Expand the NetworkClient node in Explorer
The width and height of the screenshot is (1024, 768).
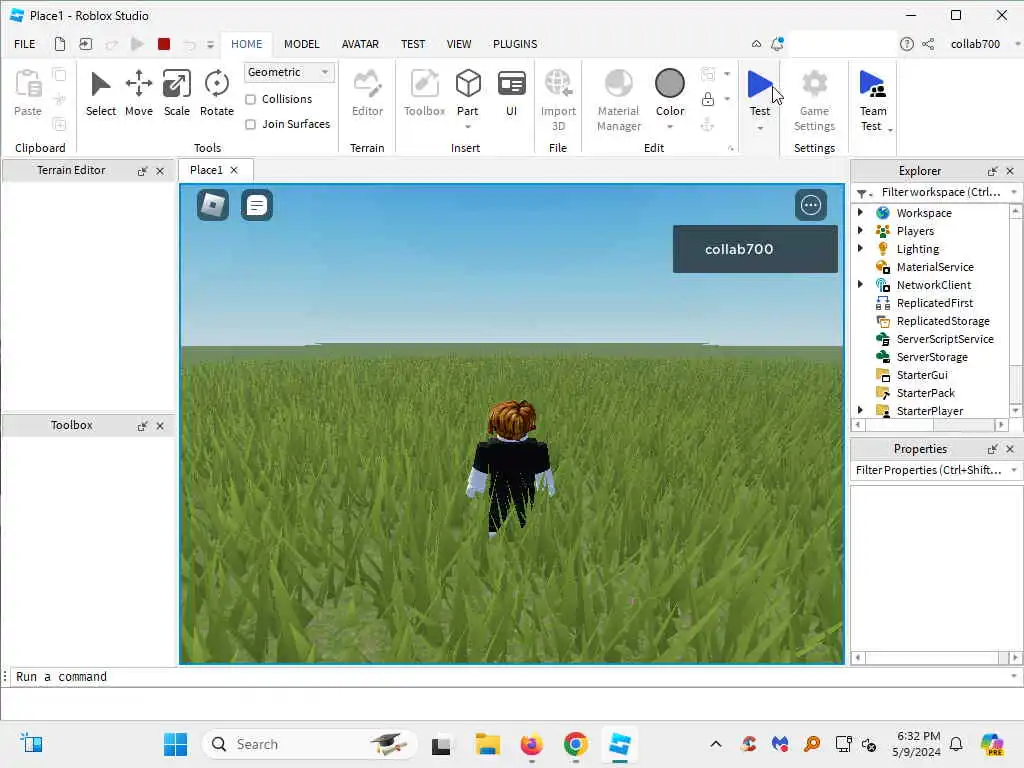click(x=860, y=284)
